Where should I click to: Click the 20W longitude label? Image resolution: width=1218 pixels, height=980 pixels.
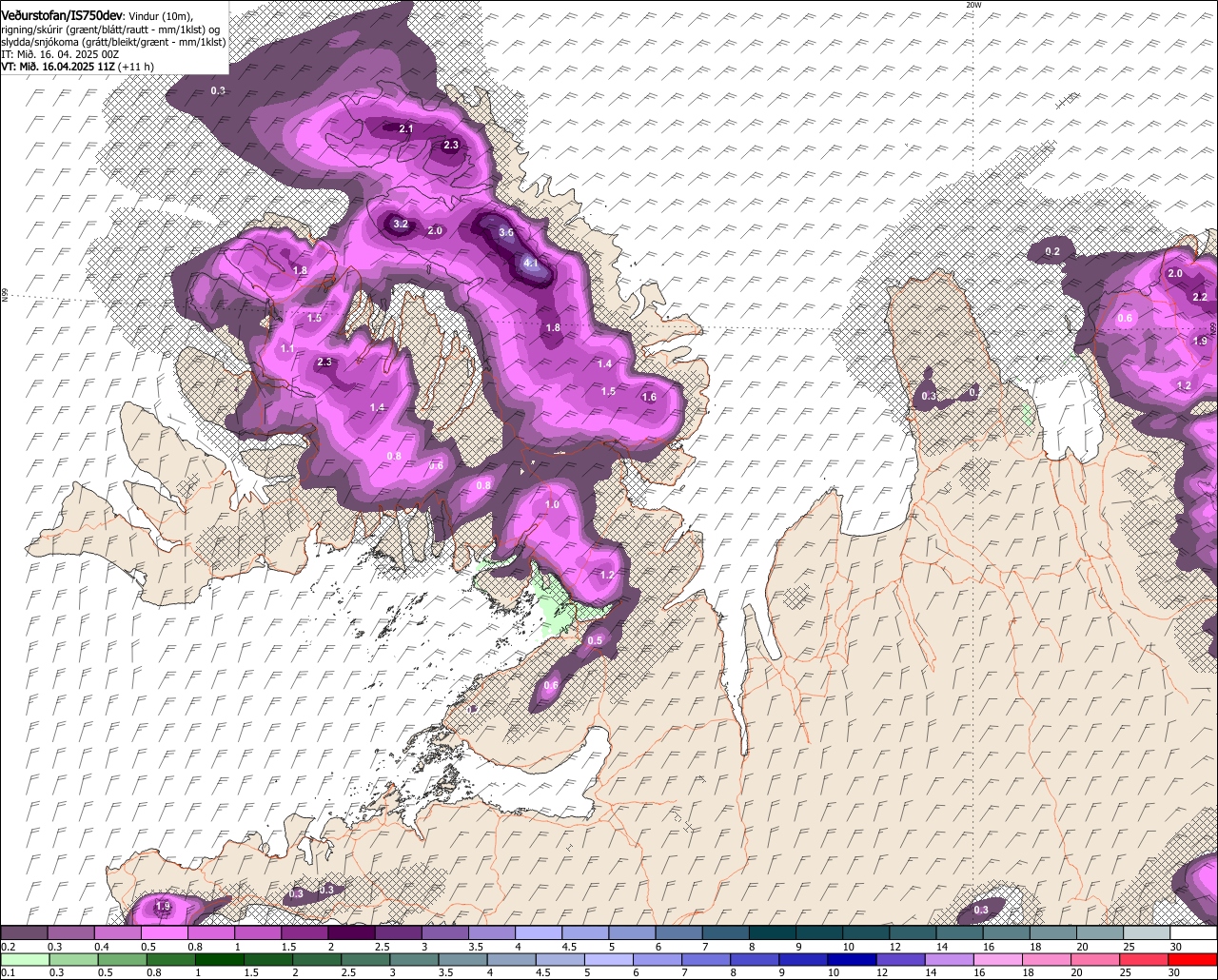pos(972,5)
